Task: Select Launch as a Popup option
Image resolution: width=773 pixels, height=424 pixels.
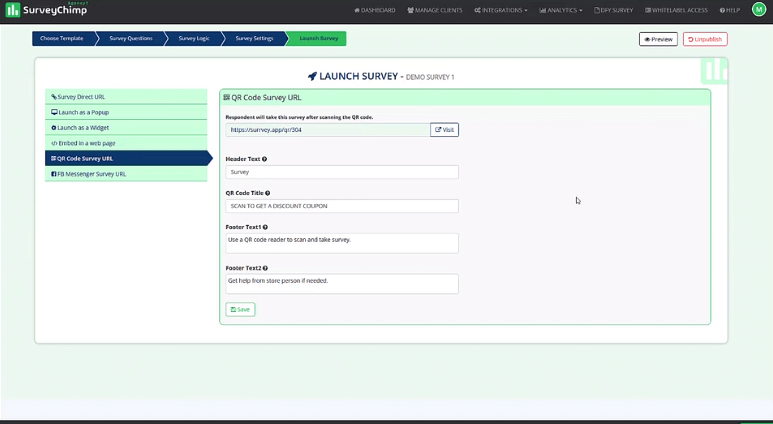Action: coord(126,112)
